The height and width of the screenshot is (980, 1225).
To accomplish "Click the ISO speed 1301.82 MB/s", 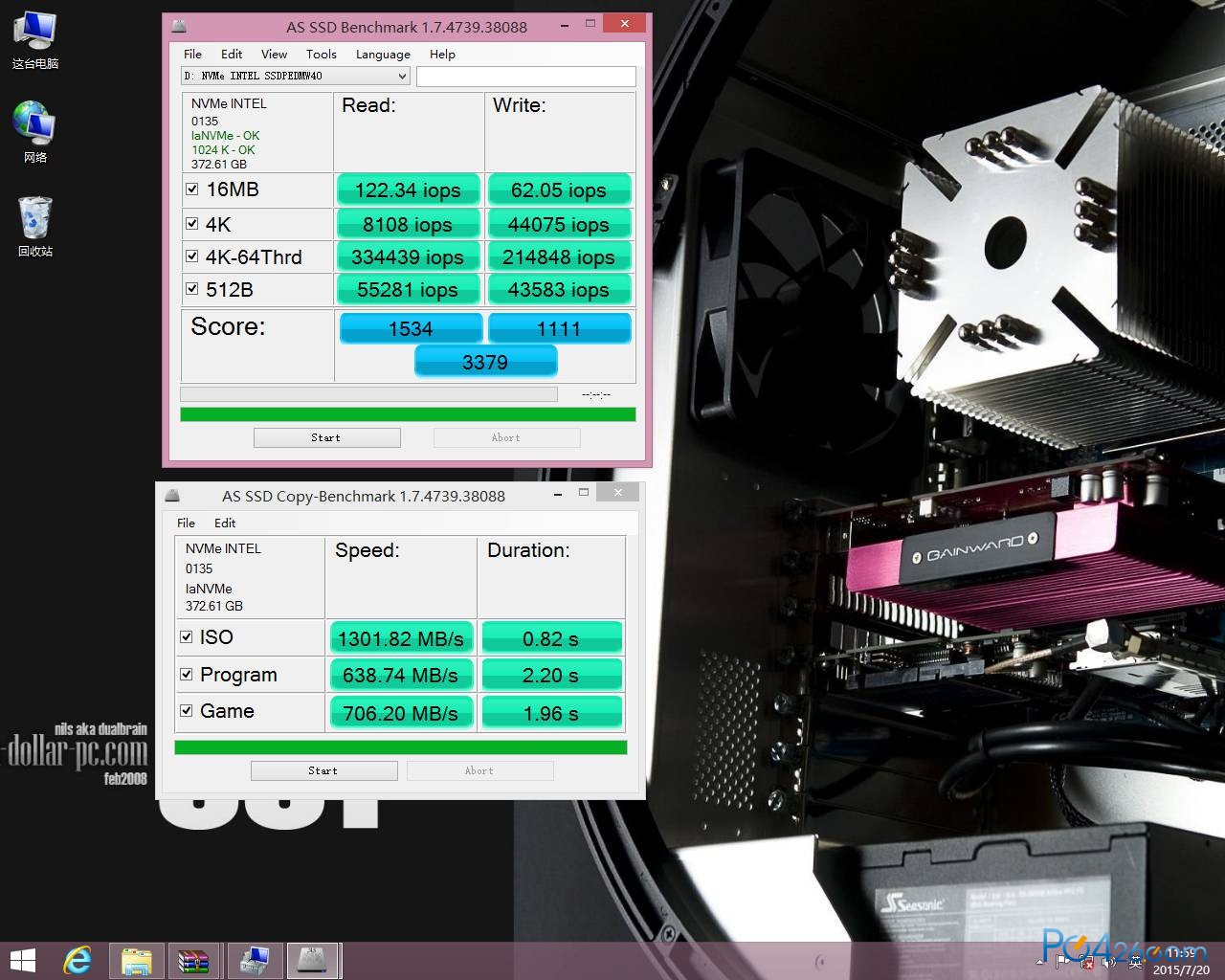I will click(x=401, y=637).
